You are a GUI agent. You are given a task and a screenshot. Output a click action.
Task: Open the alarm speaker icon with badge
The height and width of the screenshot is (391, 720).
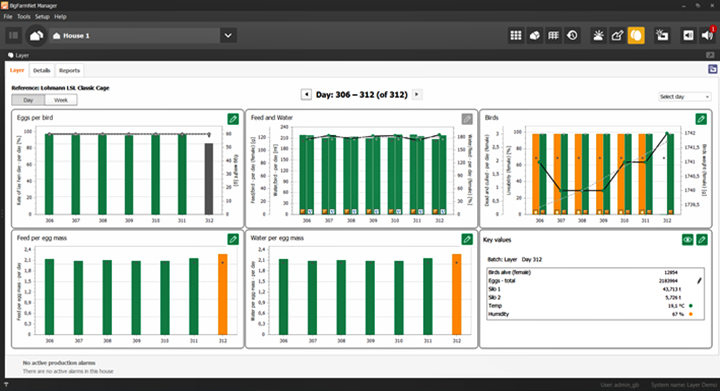(708, 35)
